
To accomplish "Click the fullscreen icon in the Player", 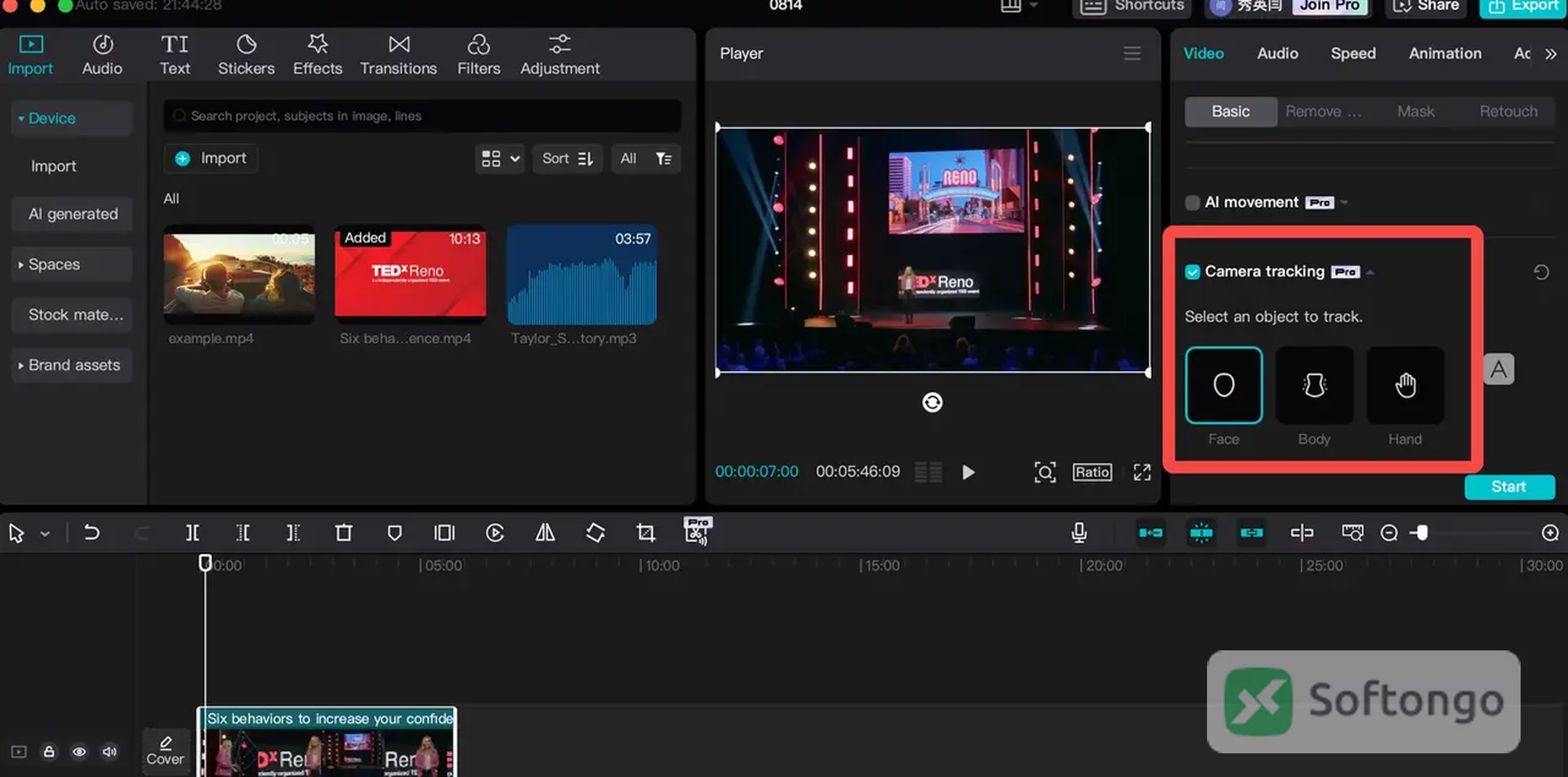I will pos(1142,471).
